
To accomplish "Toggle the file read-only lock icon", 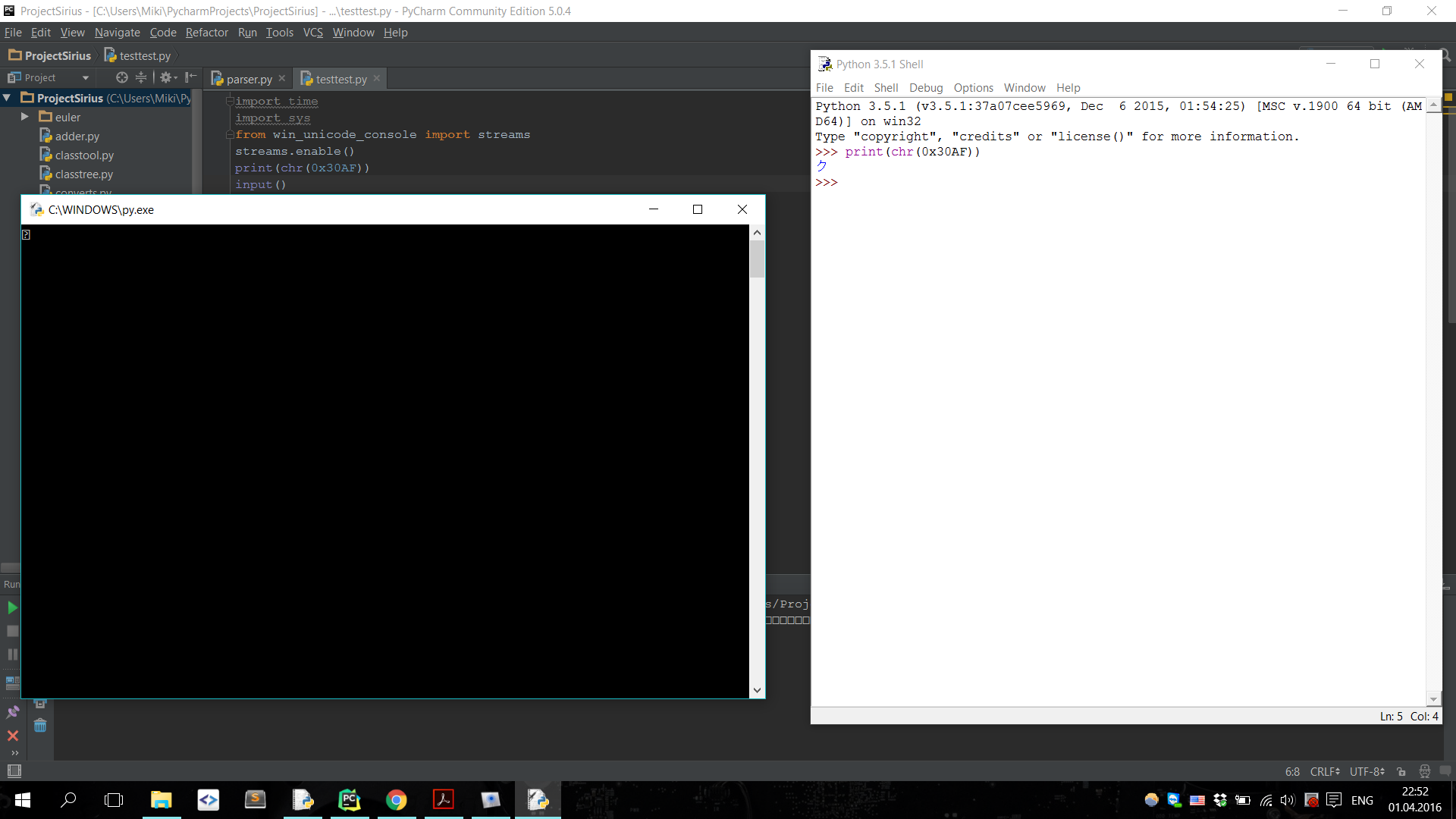I will [x=1401, y=772].
